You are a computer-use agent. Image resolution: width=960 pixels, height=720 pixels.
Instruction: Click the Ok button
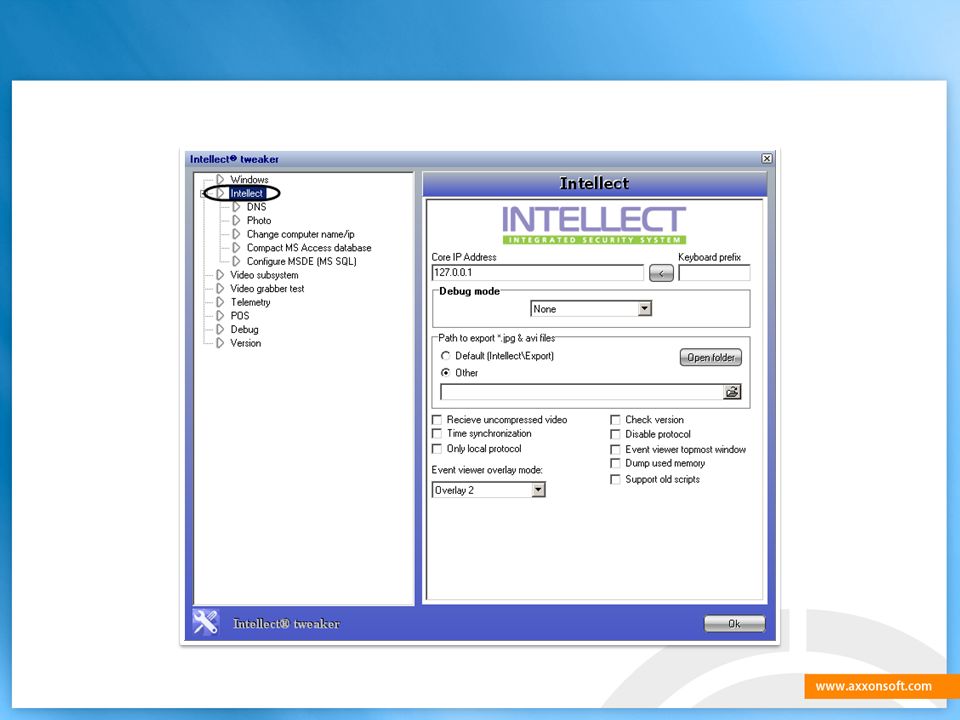point(734,624)
